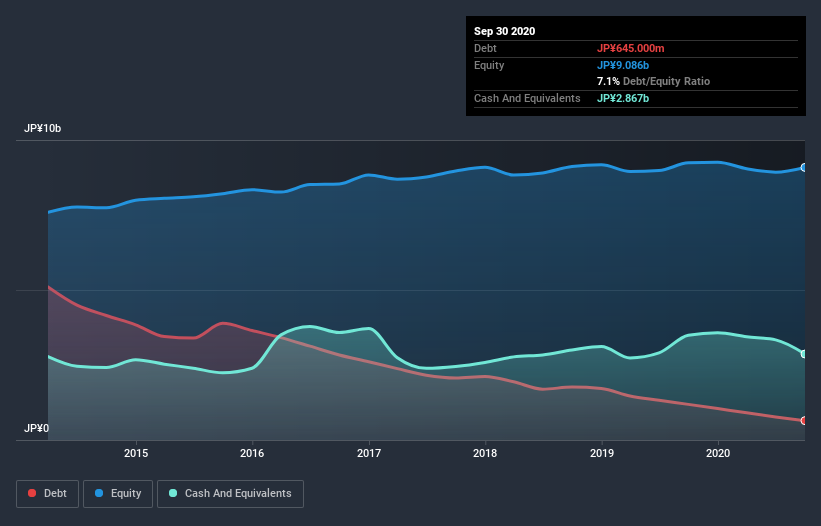
Task: Toggle the Equity legend button
Action: coord(118,494)
